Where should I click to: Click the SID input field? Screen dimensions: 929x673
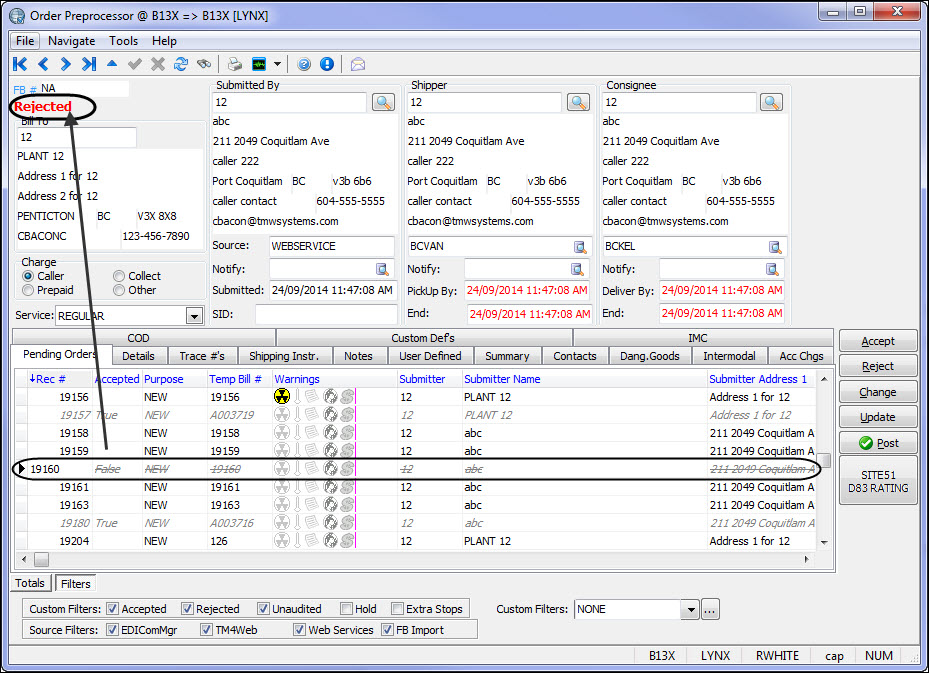324,314
